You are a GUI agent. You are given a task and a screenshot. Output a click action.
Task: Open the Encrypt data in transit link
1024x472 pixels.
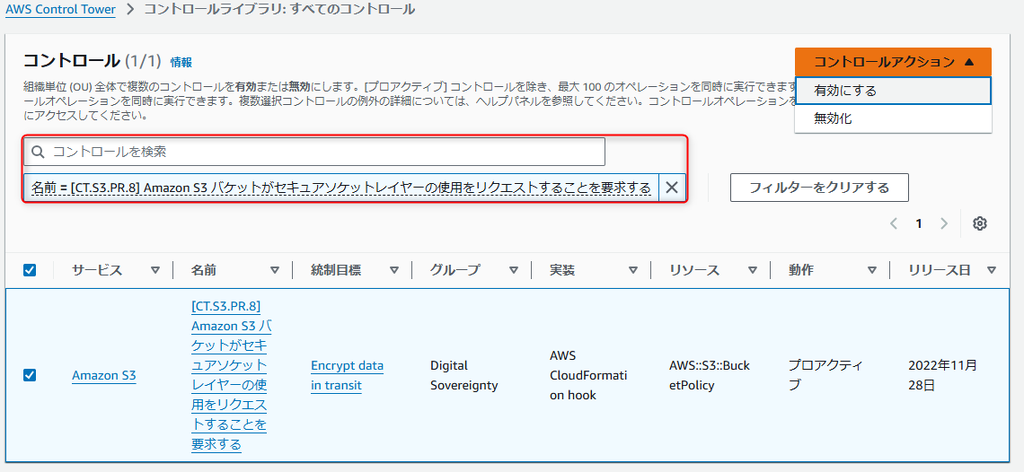coord(347,375)
